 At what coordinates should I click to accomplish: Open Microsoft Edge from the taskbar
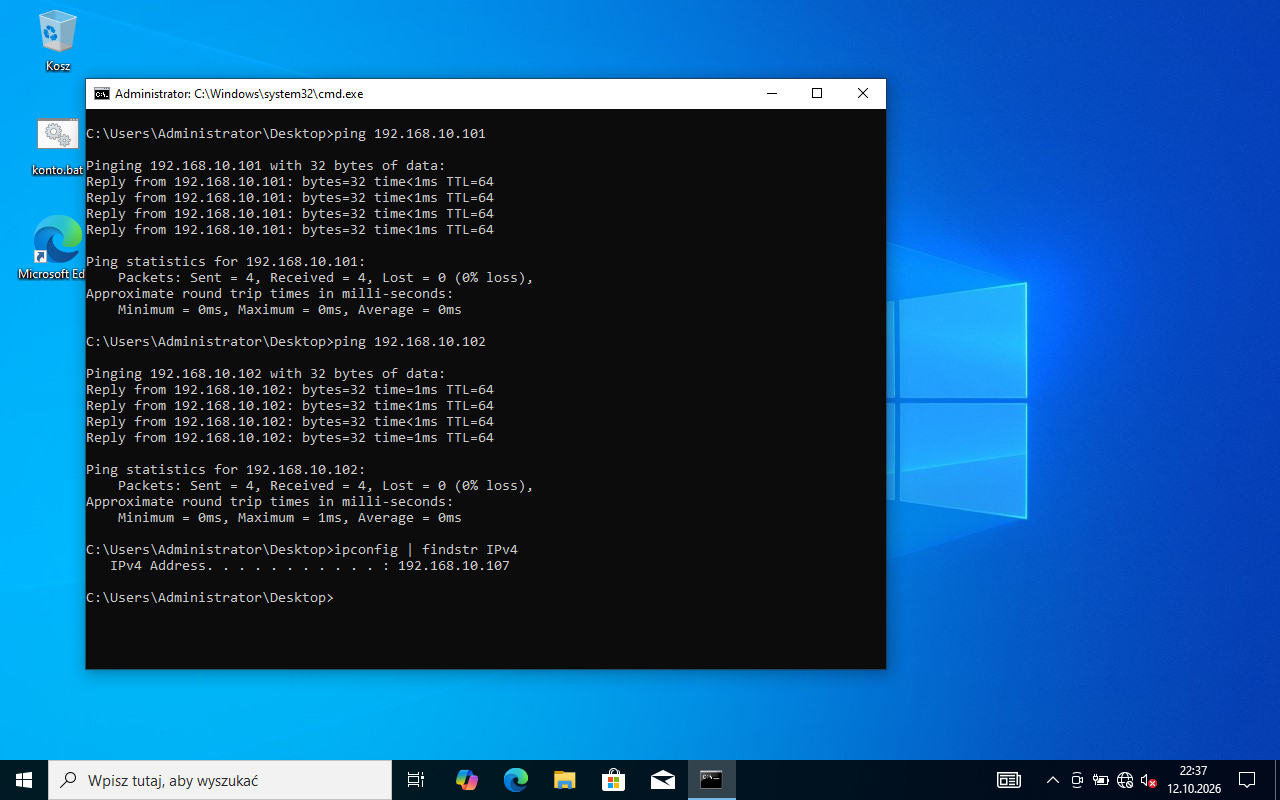(516, 780)
